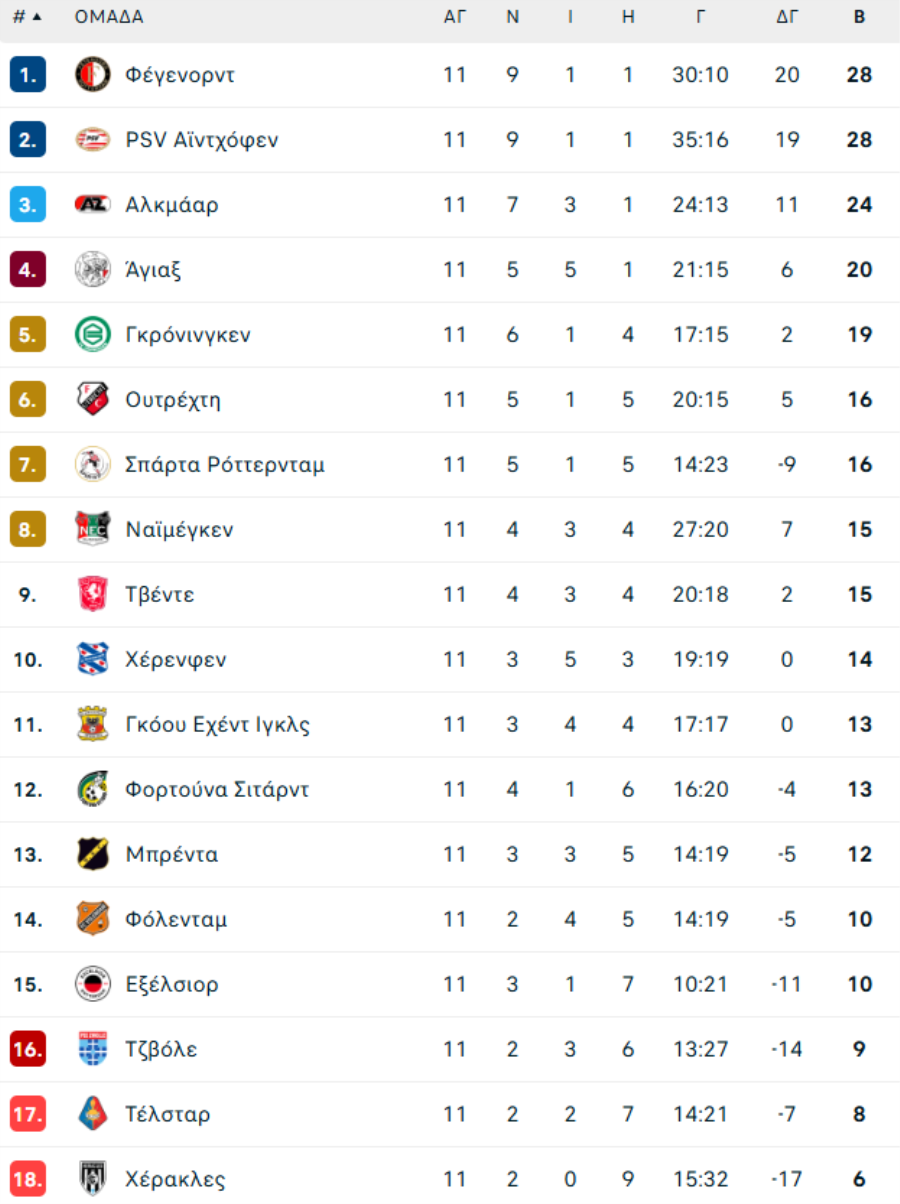Open the Φορτούνα Σιτάρντ team page
This screenshot has height=1204, width=900.
[x=217, y=790]
